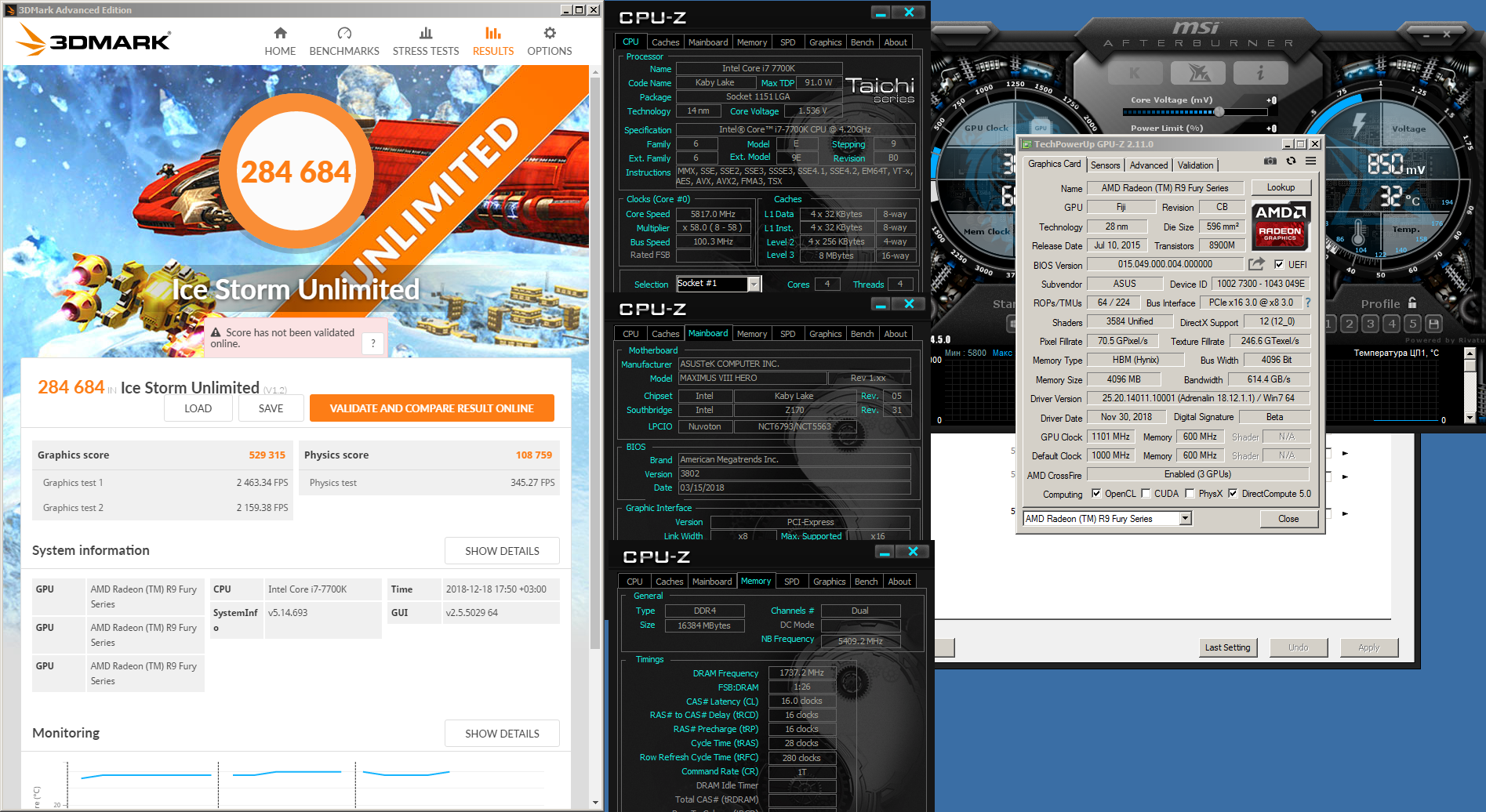Open the Socket #1 selection dropdown in CPU-Z
The width and height of the screenshot is (1486, 812).
pyautogui.click(x=754, y=284)
